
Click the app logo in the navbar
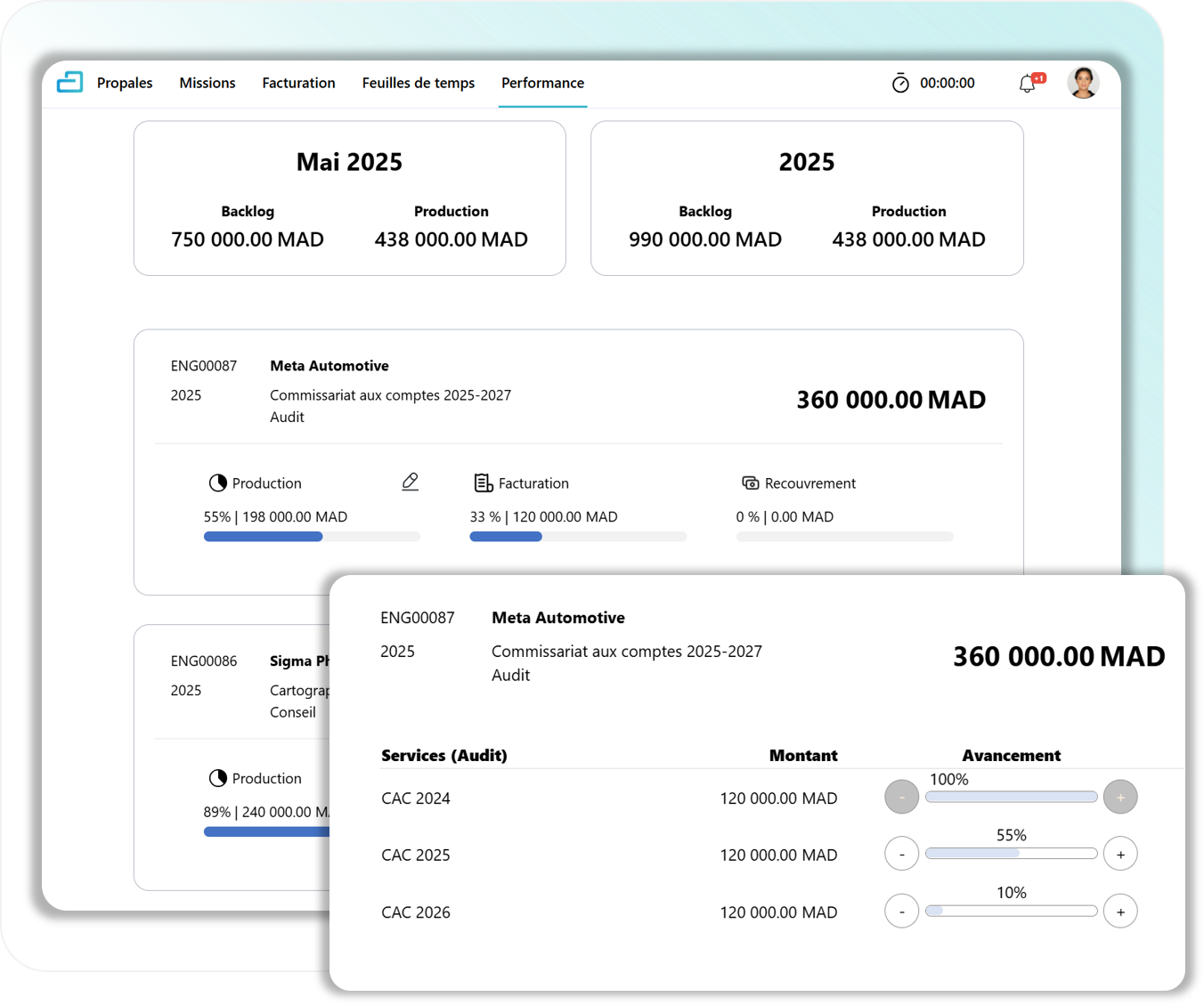pos(69,83)
